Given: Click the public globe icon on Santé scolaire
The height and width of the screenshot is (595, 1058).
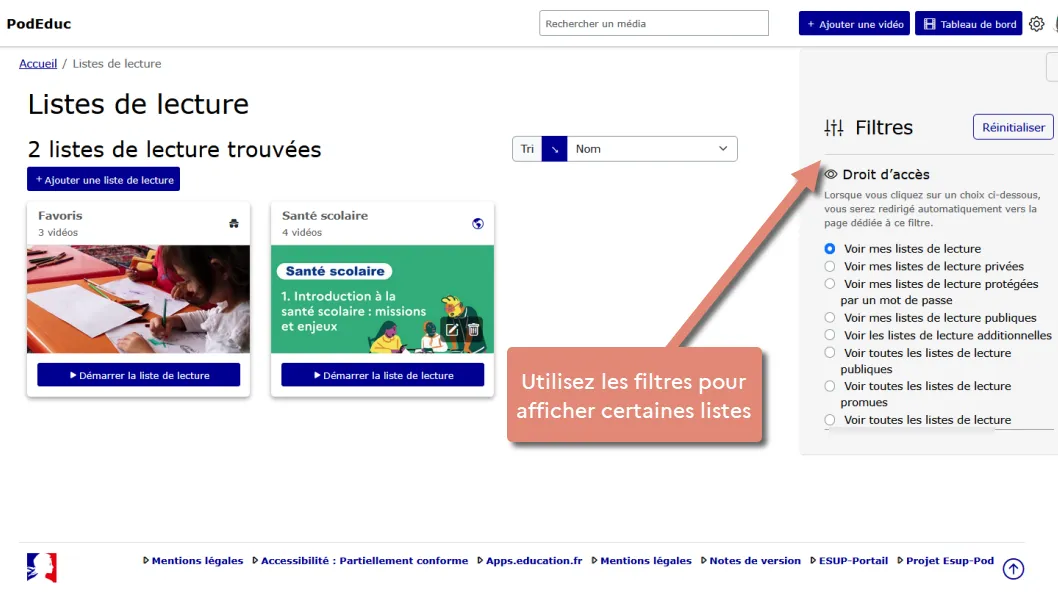Looking at the screenshot, I should coord(478,223).
